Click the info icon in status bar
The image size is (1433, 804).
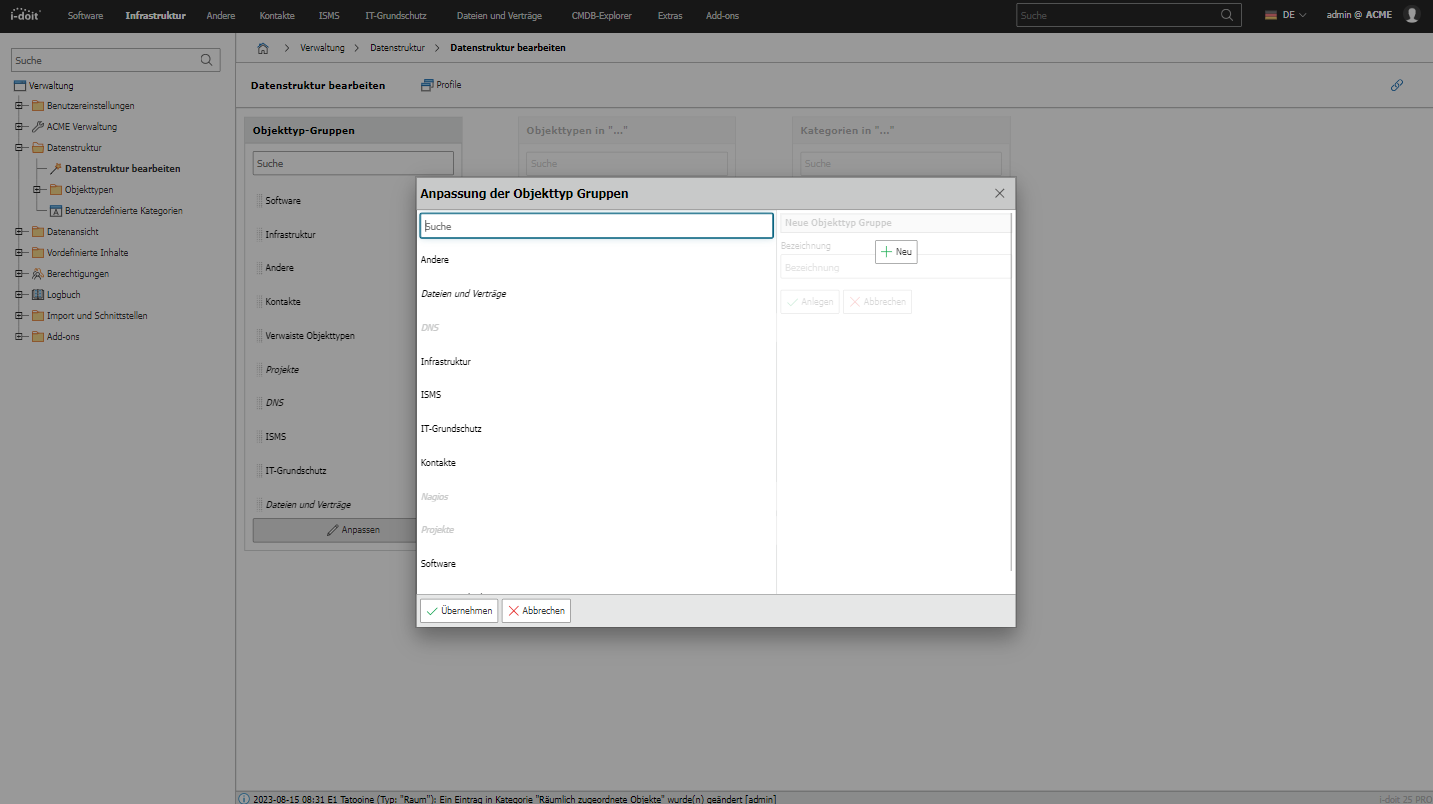[244, 799]
